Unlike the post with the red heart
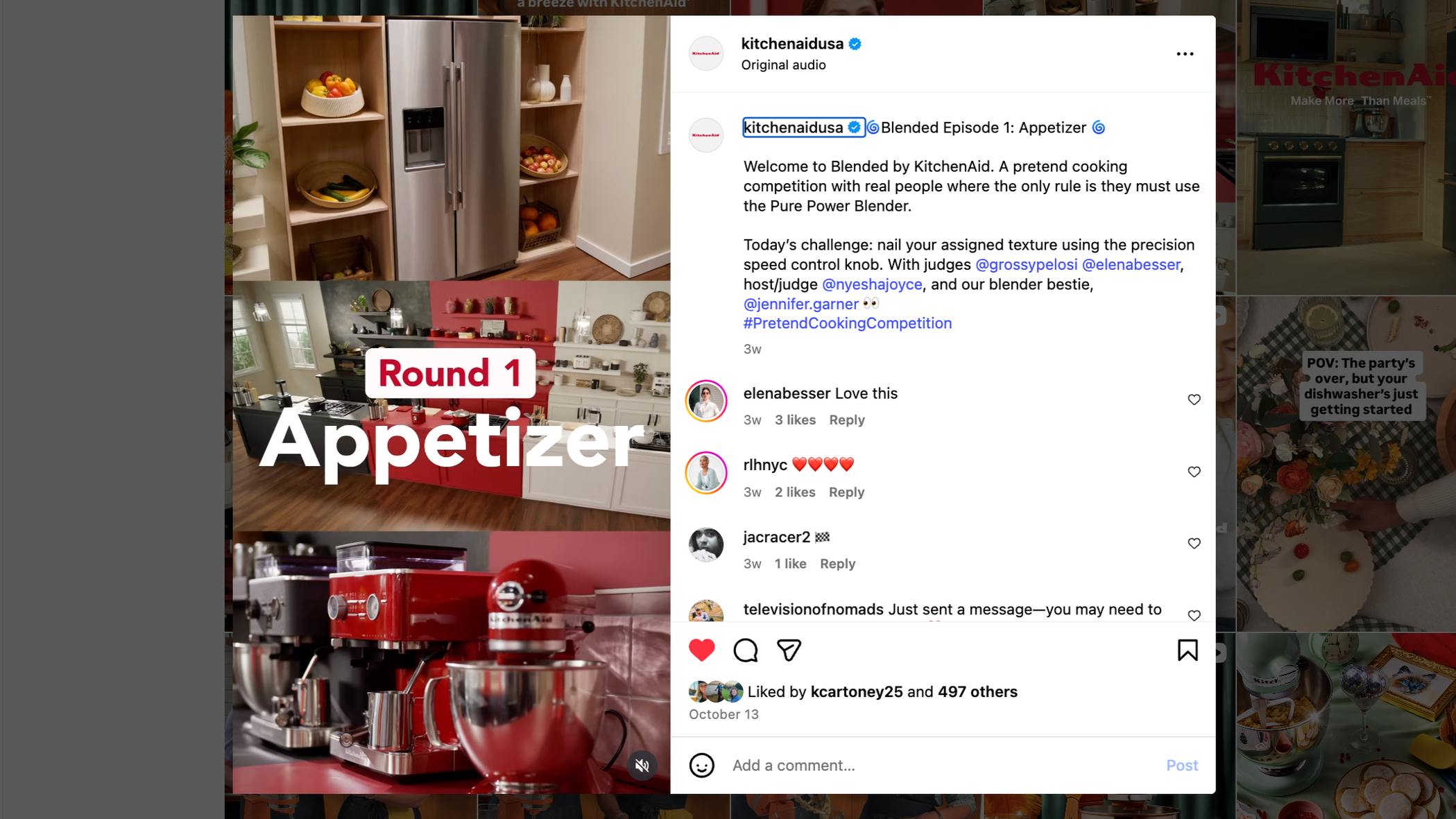Image resolution: width=1456 pixels, height=819 pixels. coord(701,650)
